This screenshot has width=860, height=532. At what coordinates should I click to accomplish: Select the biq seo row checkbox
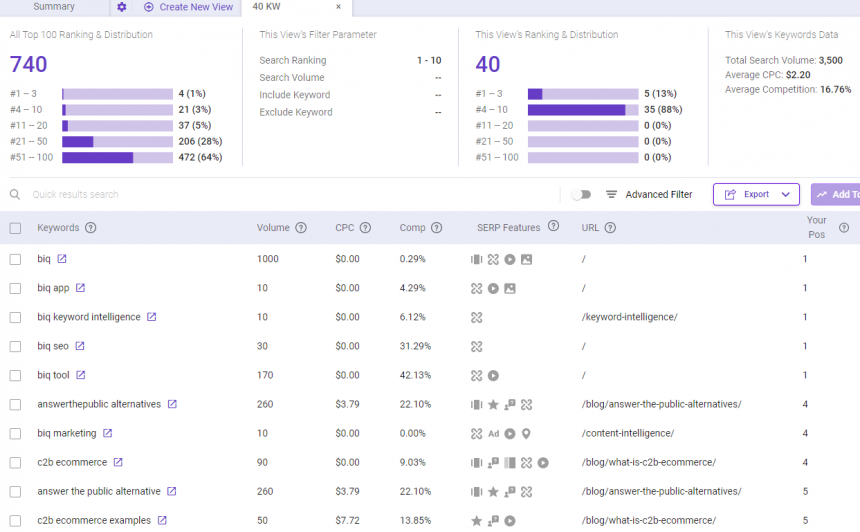(x=15, y=347)
